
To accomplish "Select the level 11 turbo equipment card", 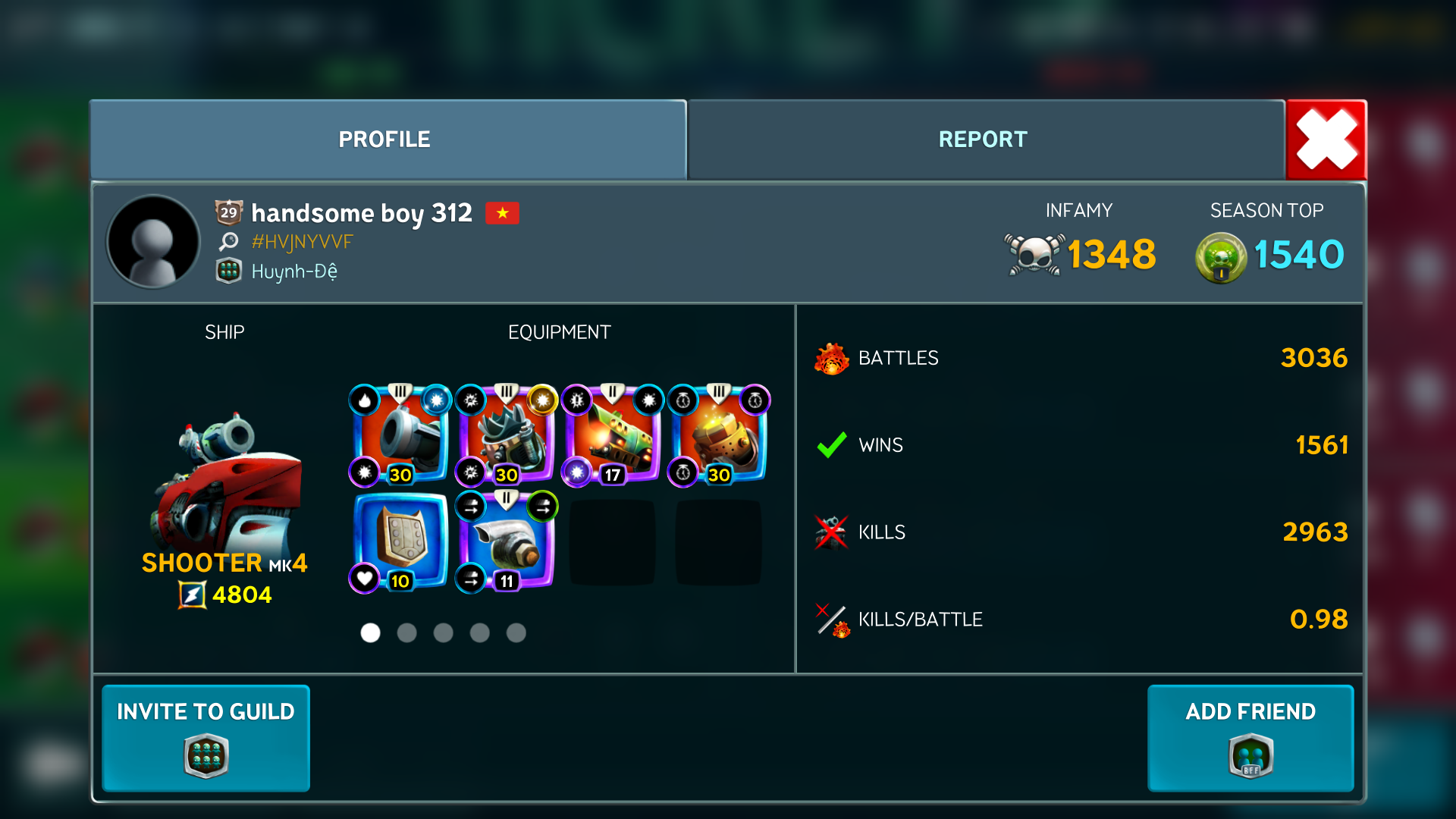I will pos(506,541).
